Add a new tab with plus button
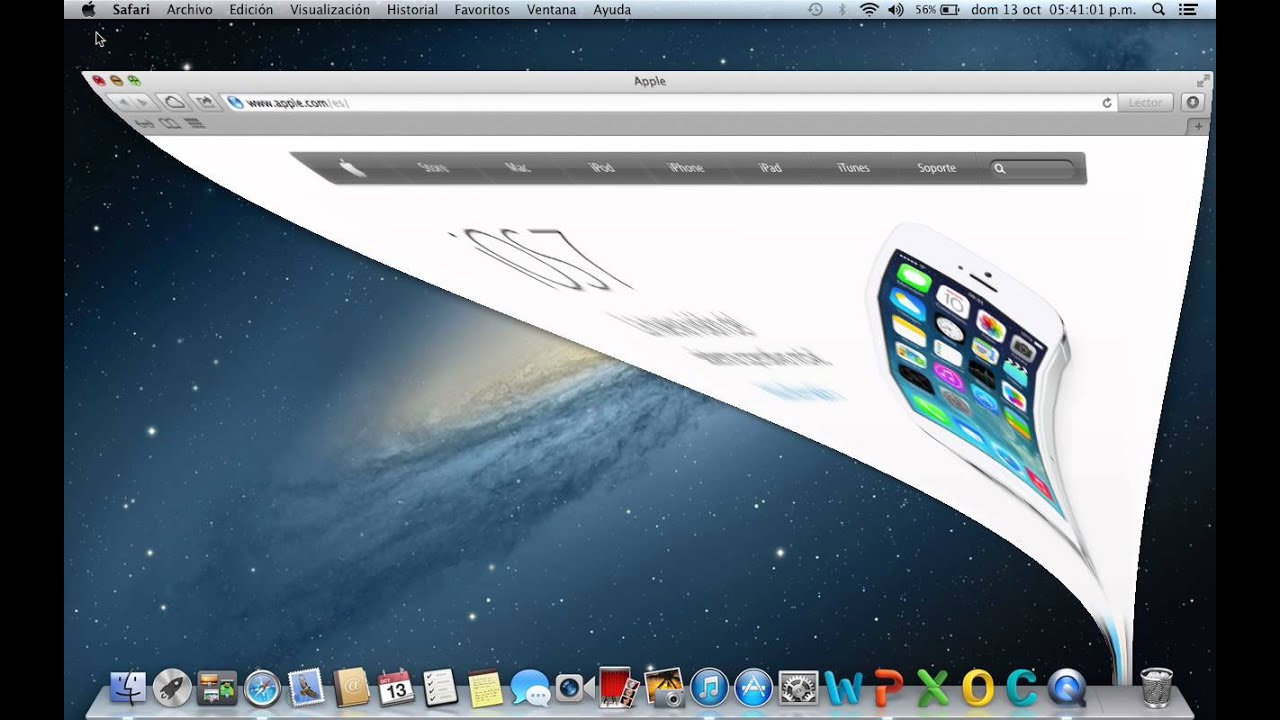Screen dimensions: 1280x720 click(1198, 127)
